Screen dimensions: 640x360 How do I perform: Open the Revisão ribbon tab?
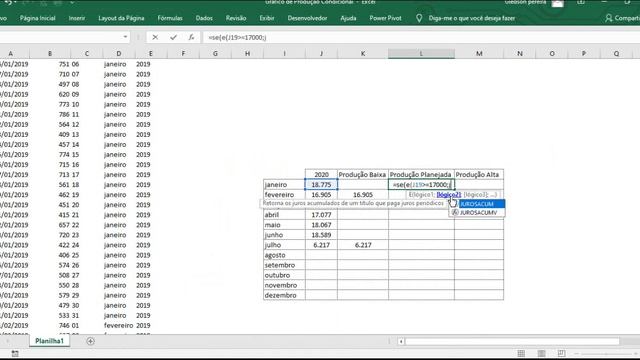(x=236, y=18)
